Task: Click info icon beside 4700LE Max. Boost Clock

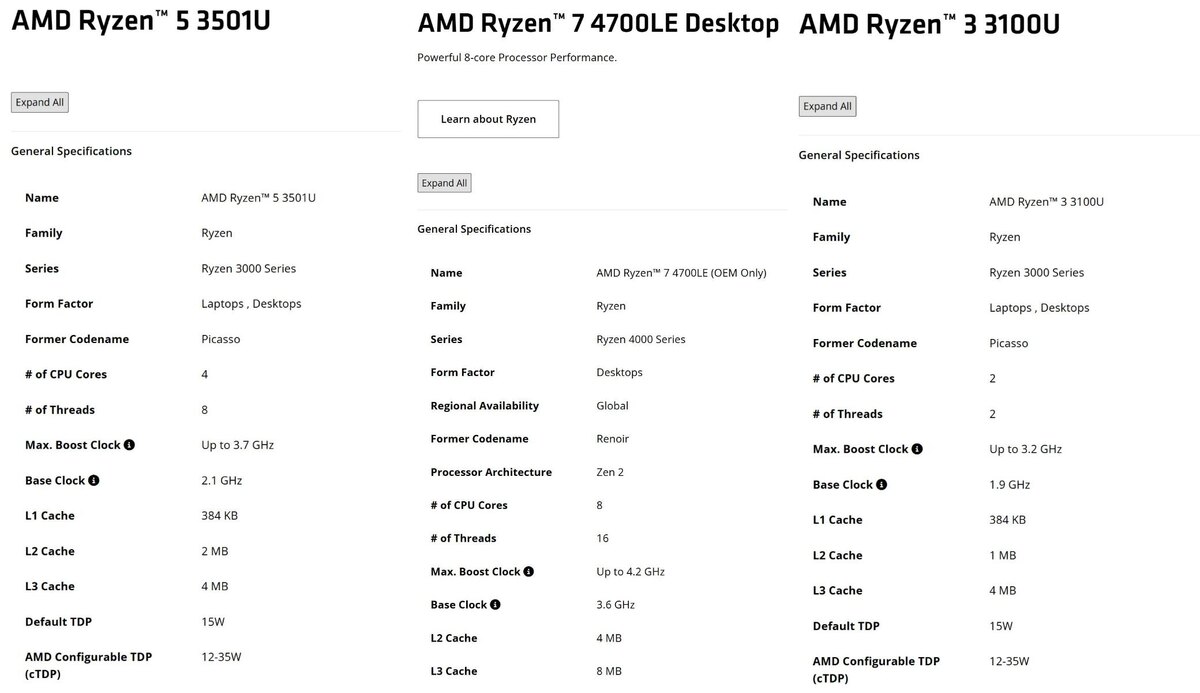Action: pyautogui.click(x=529, y=572)
